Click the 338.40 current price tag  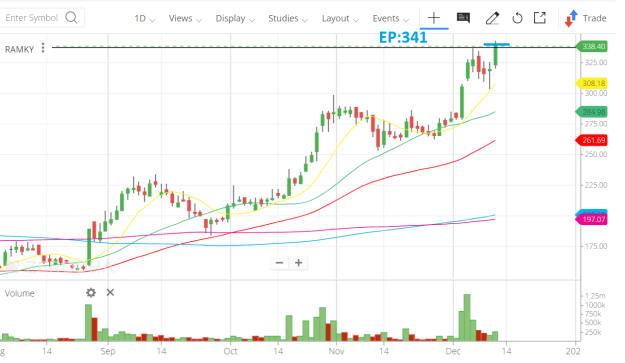click(592, 47)
